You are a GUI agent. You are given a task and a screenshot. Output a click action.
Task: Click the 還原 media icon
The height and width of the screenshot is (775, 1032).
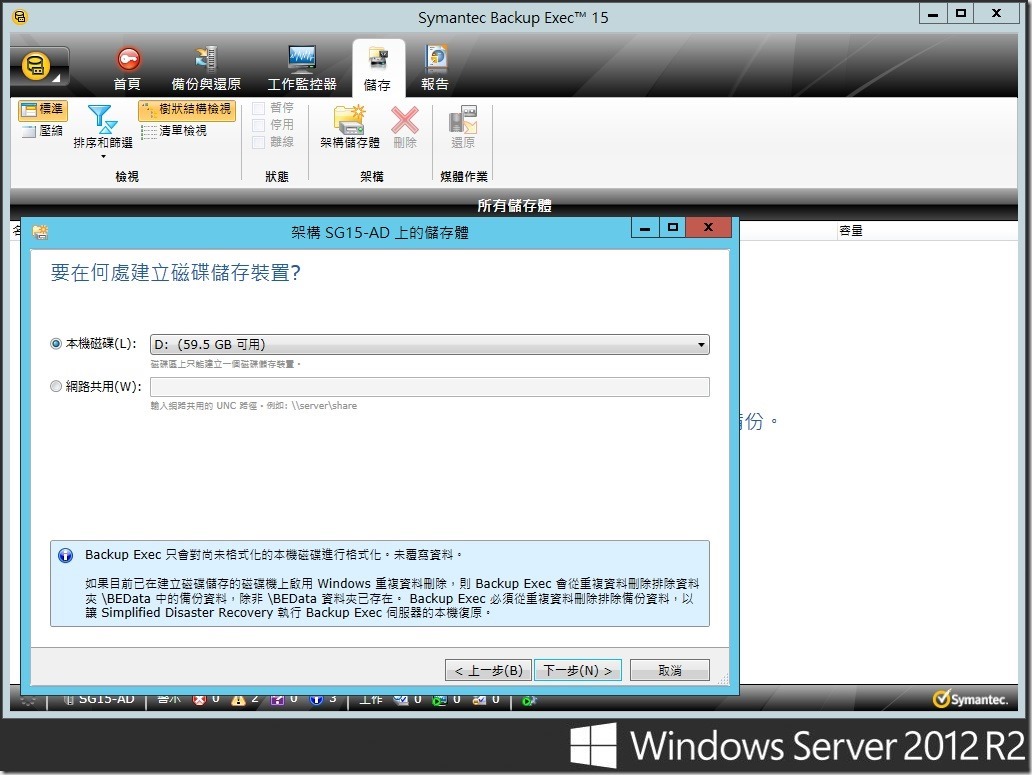463,120
